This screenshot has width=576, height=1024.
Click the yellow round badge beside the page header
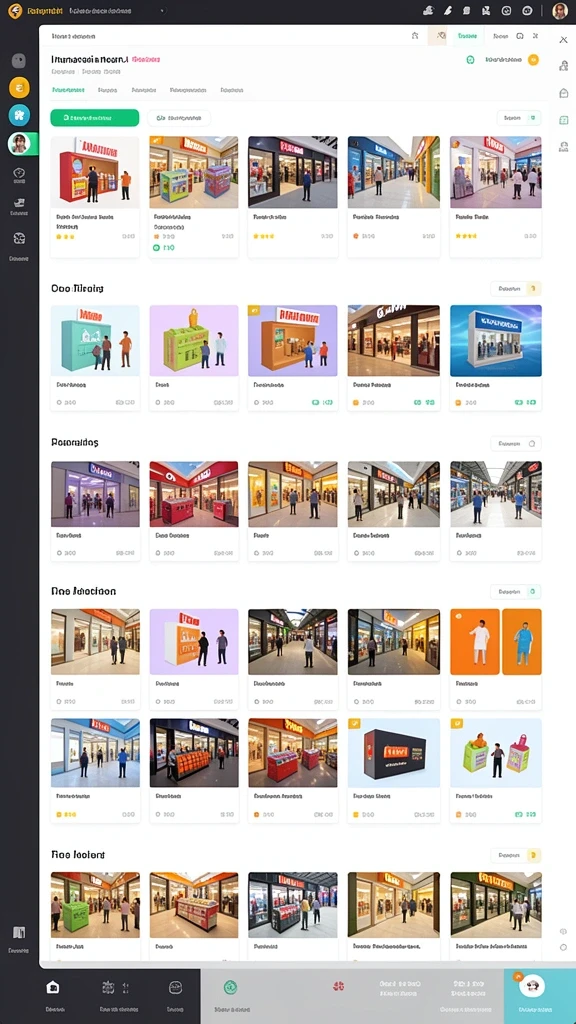tap(534, 60)
